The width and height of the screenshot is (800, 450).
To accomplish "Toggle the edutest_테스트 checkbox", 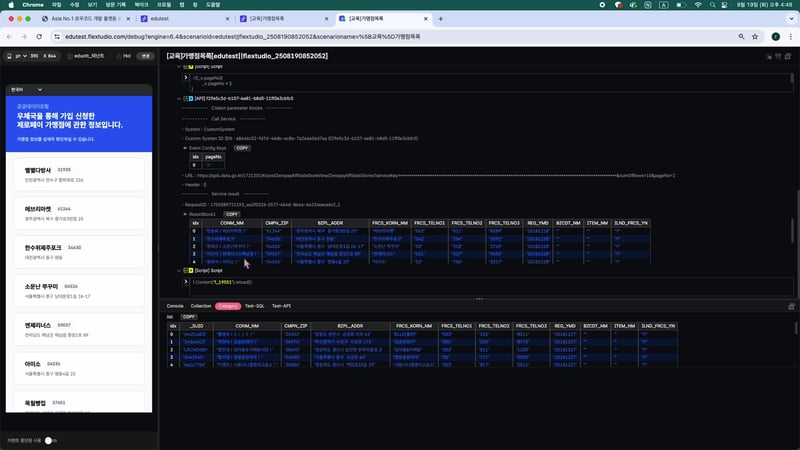I will coord(69,57).
